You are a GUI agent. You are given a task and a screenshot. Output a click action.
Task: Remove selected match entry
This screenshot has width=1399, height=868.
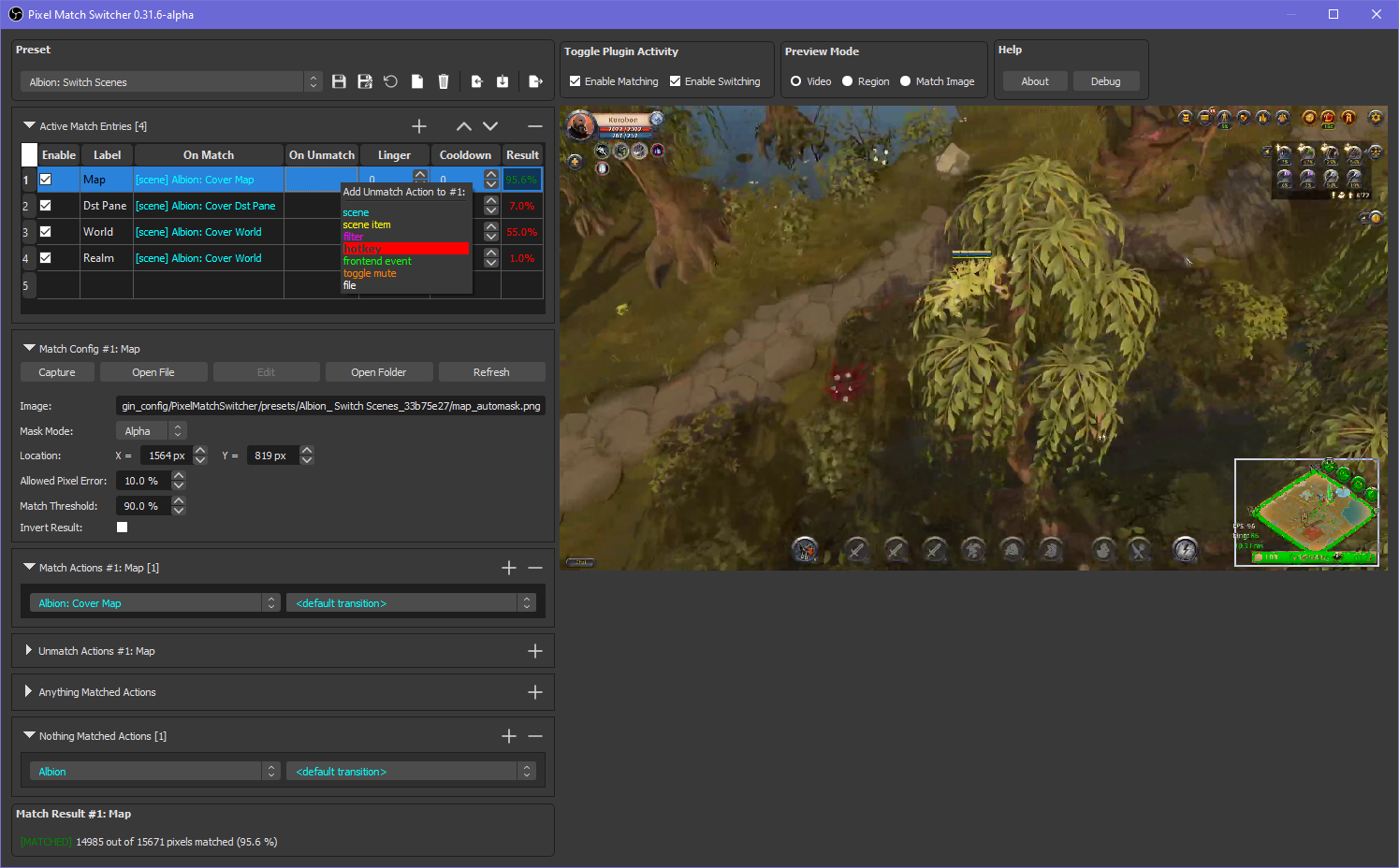pos(535,126)
